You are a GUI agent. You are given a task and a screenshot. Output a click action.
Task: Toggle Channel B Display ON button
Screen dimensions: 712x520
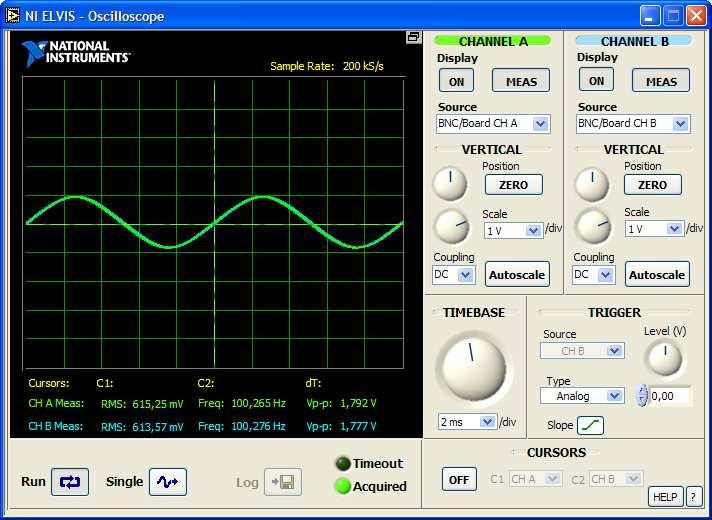596,80
